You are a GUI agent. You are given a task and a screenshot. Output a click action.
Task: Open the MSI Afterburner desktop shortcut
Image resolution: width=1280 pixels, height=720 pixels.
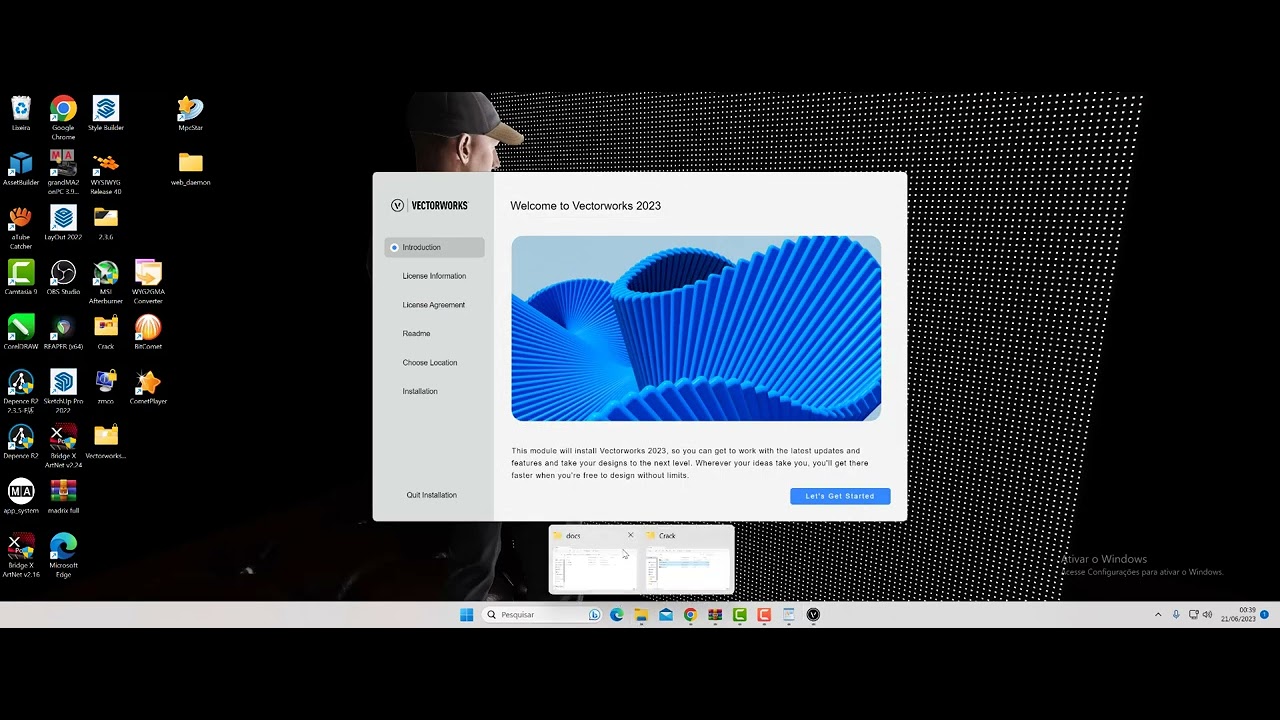(x=105, y=281)
